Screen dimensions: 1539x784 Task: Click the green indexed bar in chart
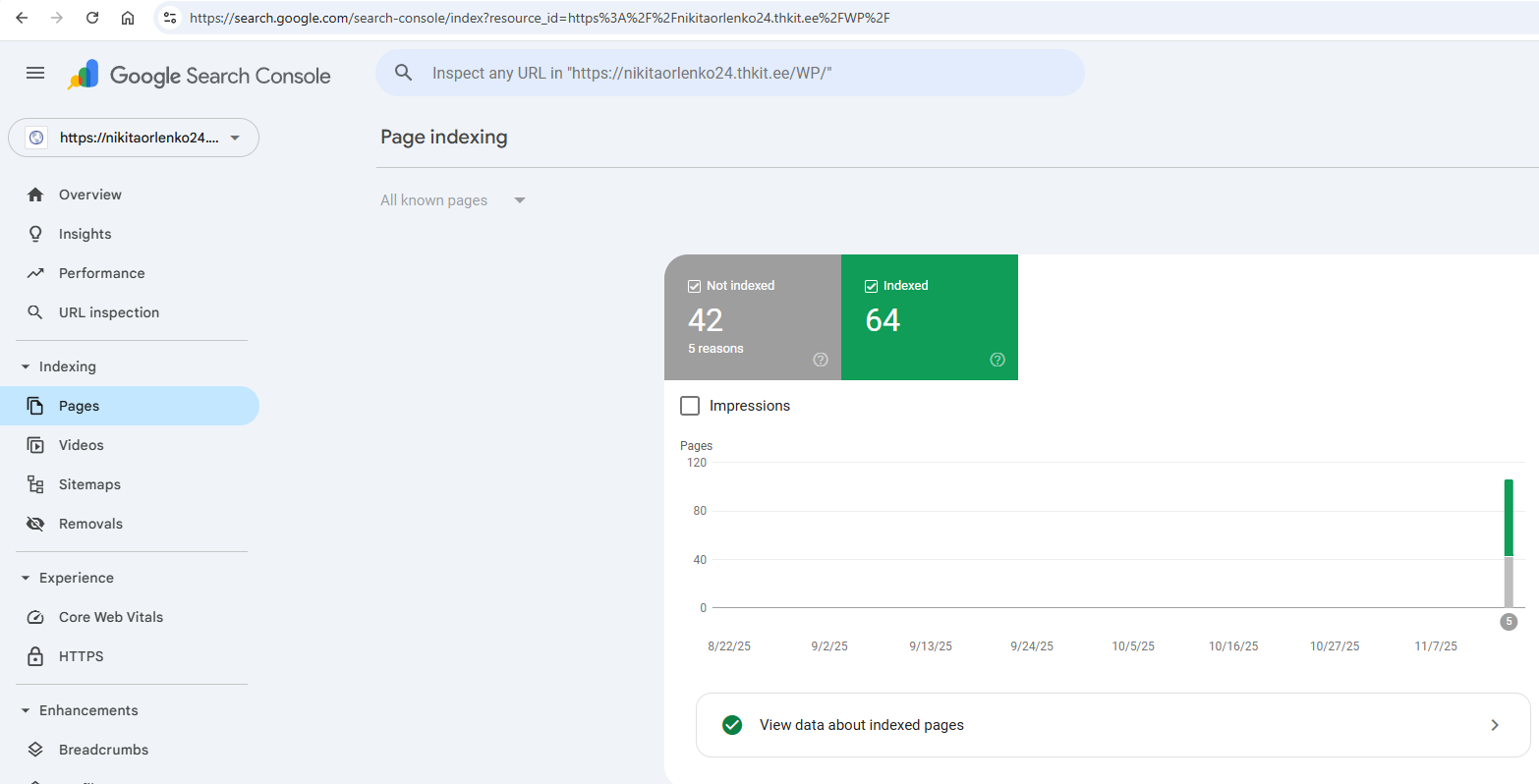(x=1509, y=517)
